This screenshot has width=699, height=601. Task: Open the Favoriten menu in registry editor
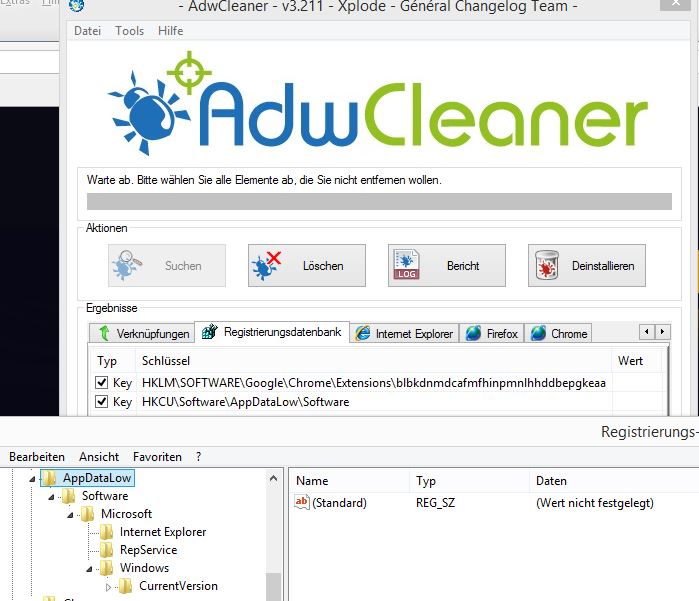click(x=157, y=457)
